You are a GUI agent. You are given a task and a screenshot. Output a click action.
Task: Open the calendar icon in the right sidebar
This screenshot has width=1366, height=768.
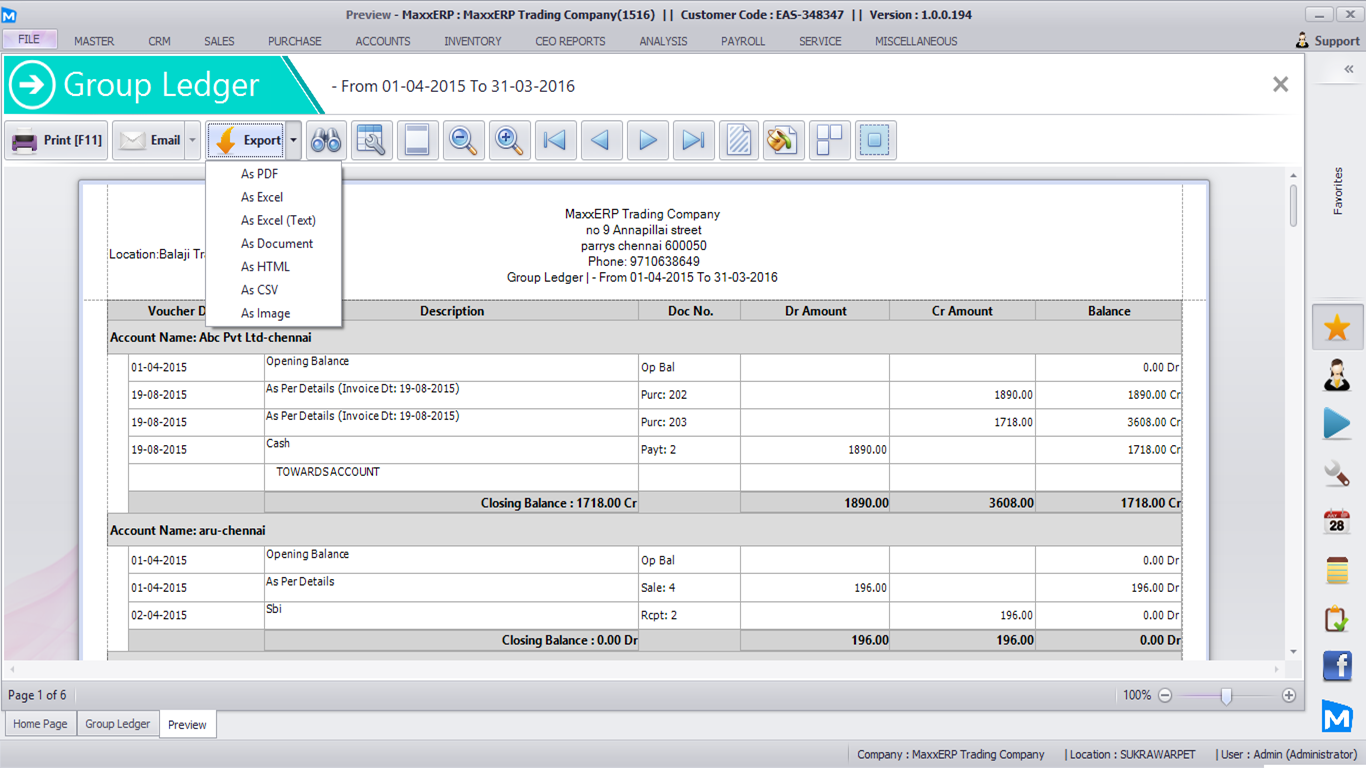click(x=1337, y=521)
